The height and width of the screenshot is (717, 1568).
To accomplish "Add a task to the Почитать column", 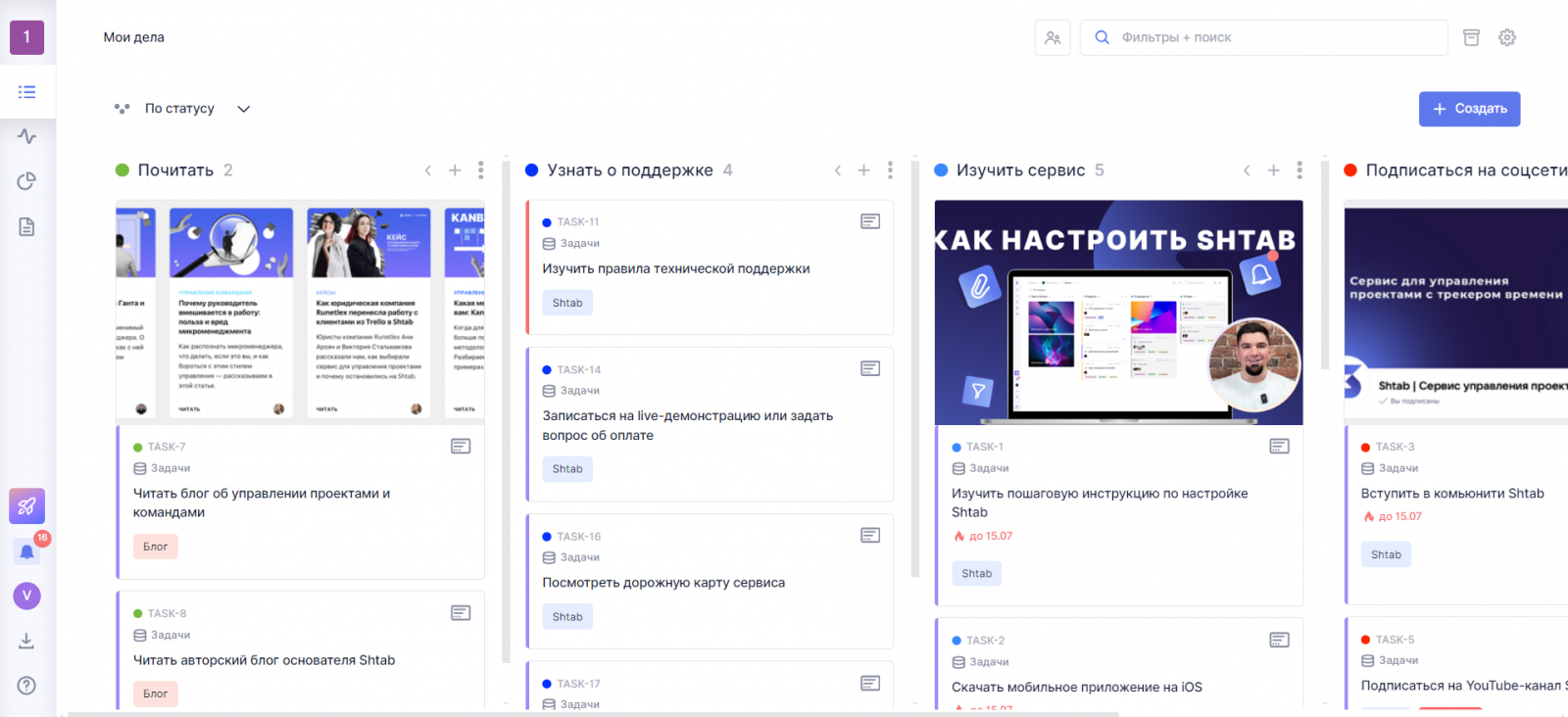I will click(x=455, y=170).
